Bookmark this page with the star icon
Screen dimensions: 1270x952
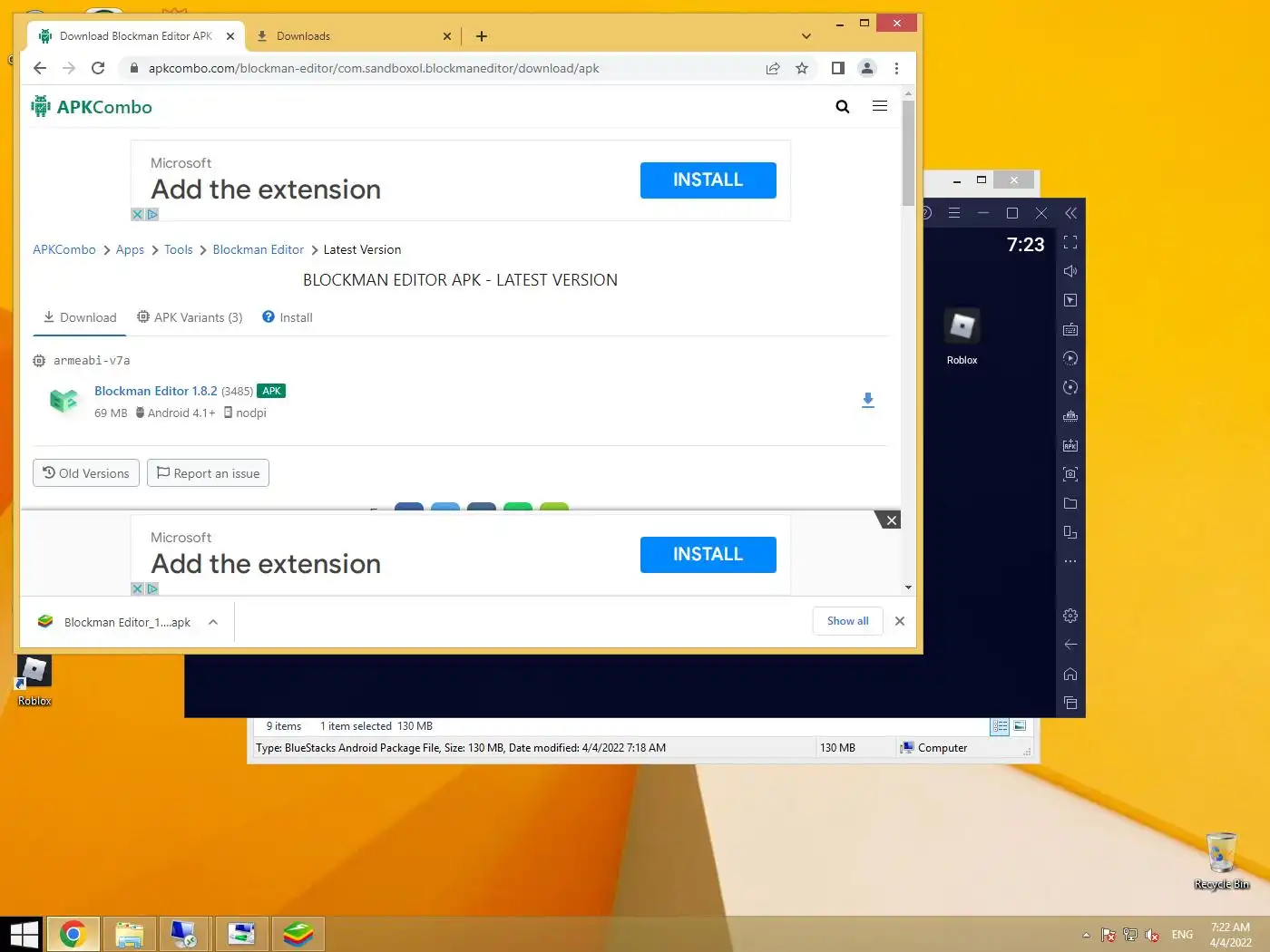(802, 68)
